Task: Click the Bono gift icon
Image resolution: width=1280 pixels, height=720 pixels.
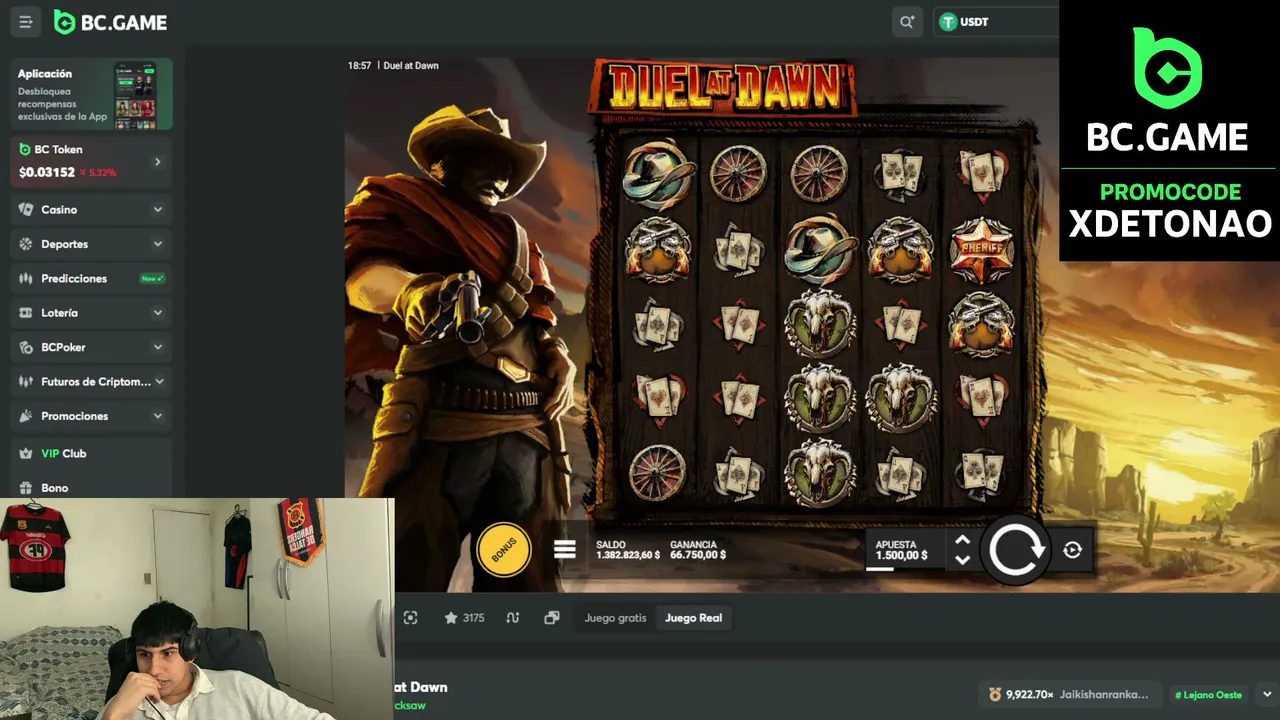Action: 26,488
